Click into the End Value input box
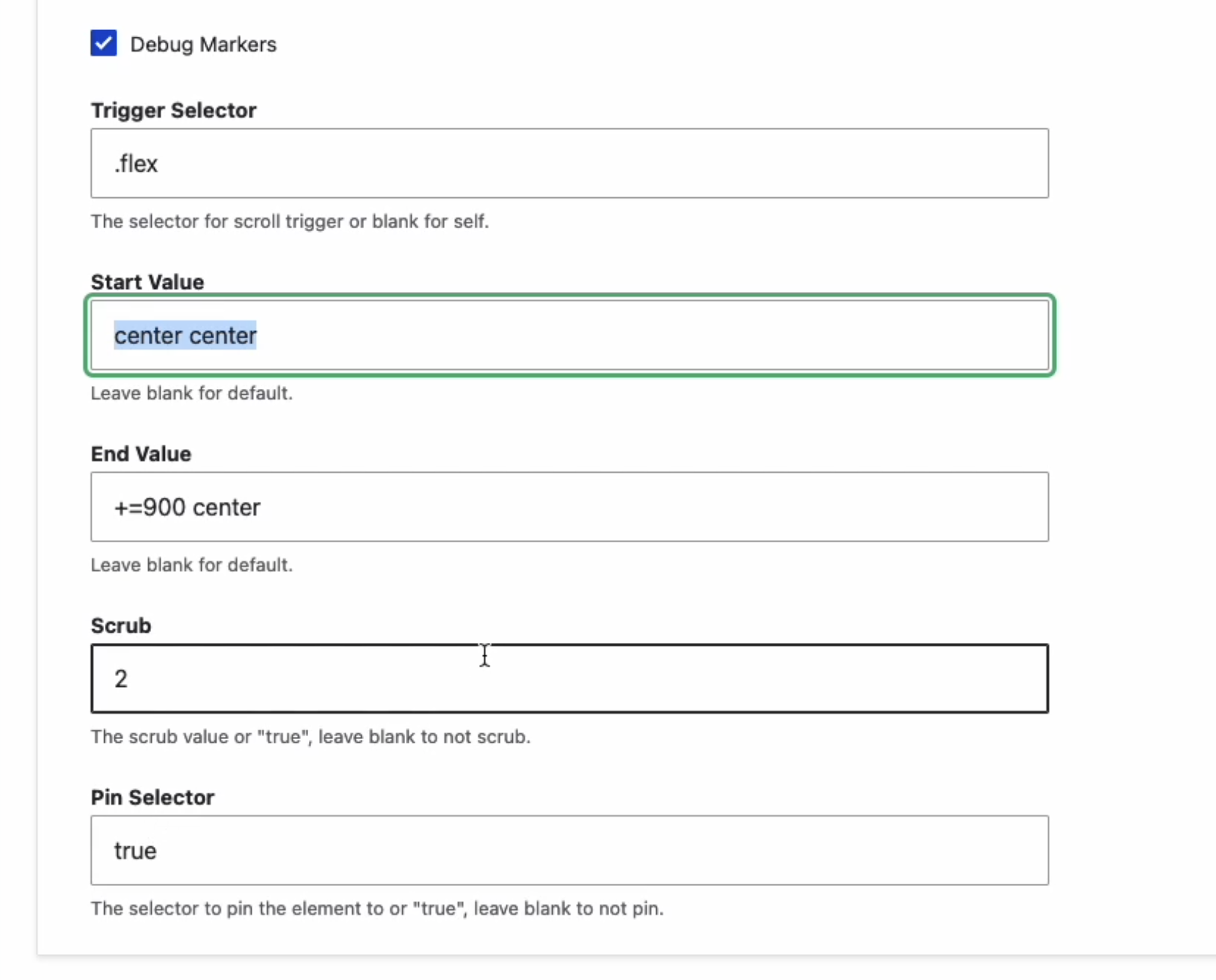 click(x=569, y=507)
